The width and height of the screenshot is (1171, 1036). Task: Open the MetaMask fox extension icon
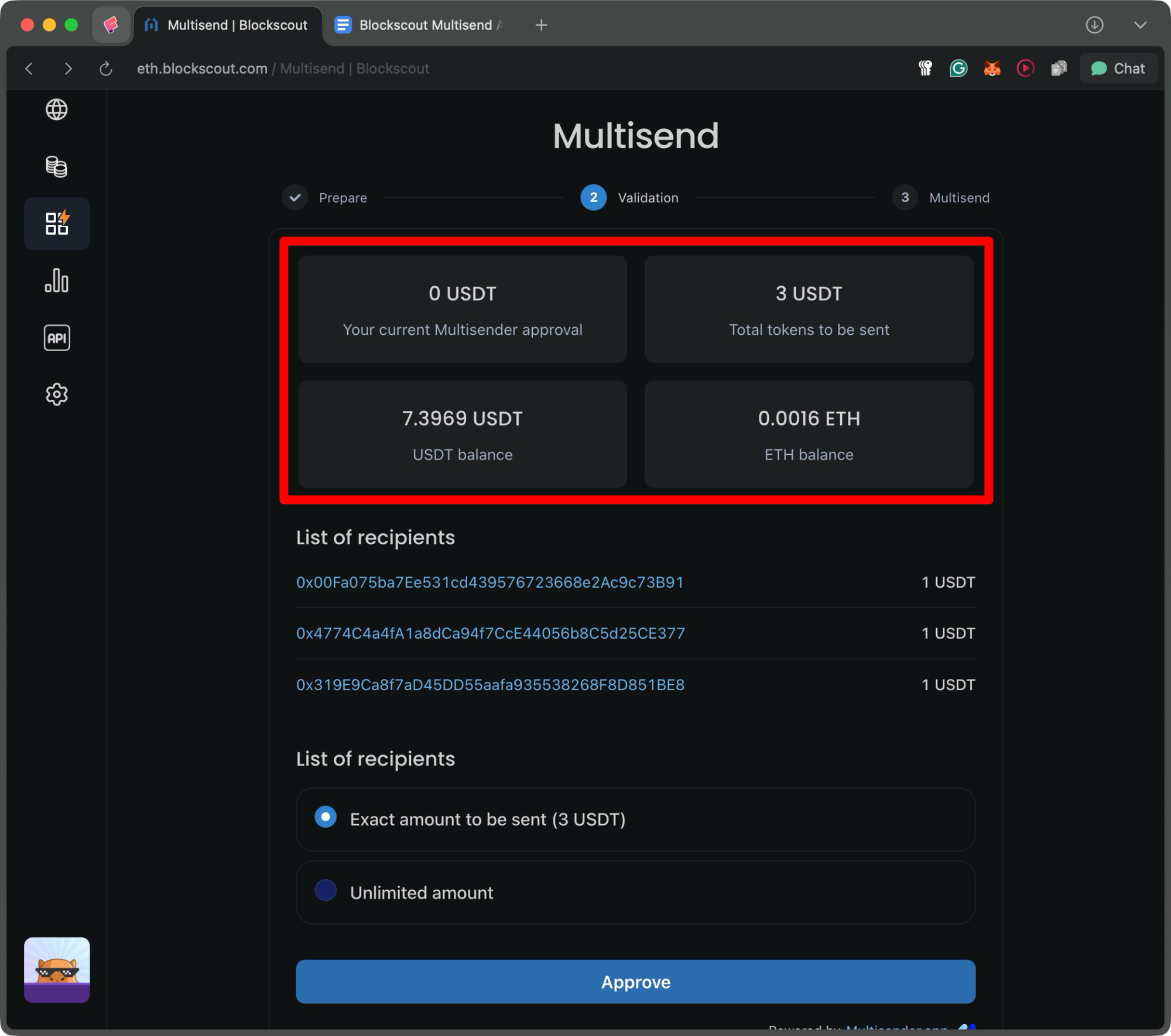[992, 68]
